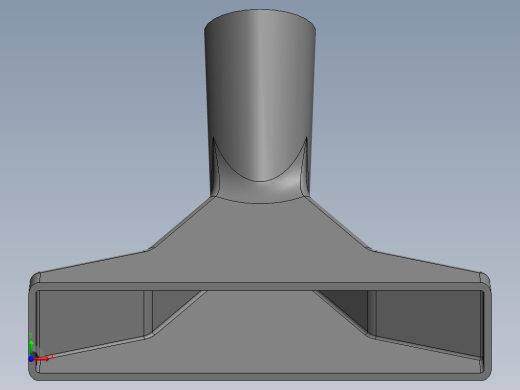Image resolution: width=520 pixels, height=390 pixels.
Task: Select the cylindrical hose tube surface
Action: (x=260, y=83)
